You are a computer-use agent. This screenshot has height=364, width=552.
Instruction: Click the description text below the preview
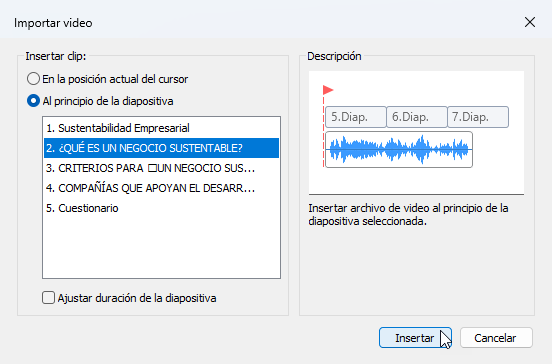coord(408,215)
